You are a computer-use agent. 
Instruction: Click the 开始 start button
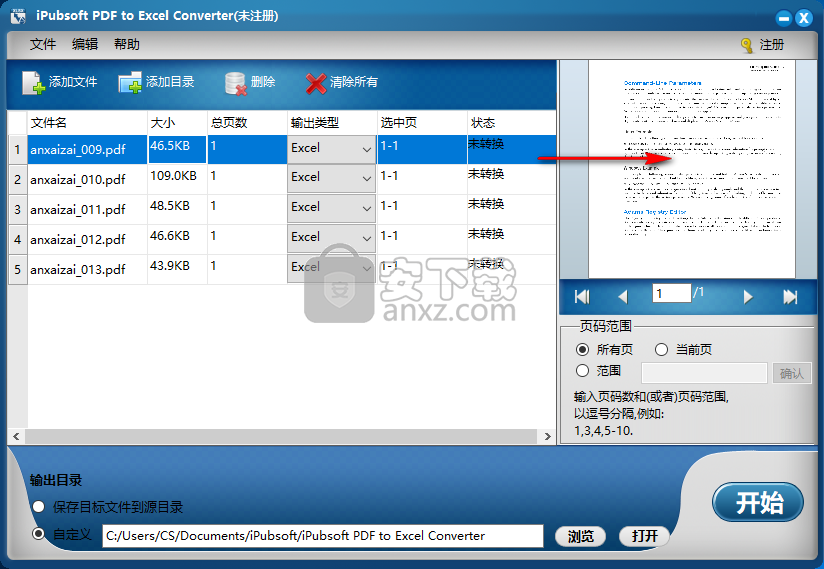(758, 502)
